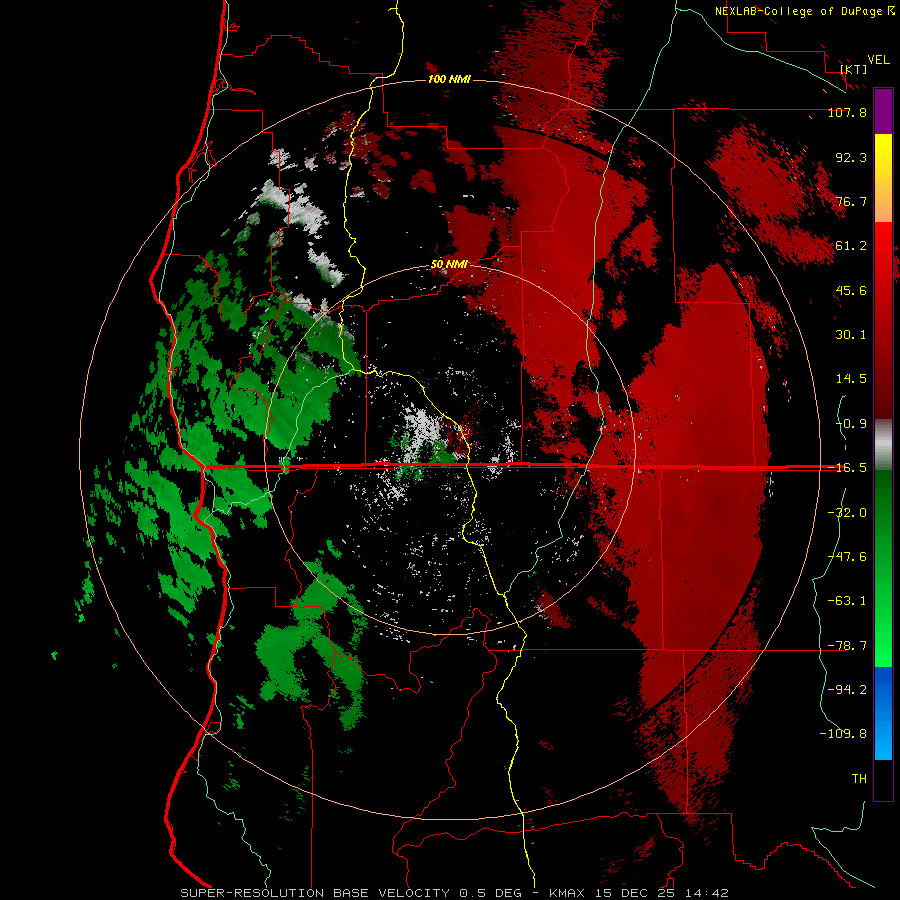Viewport: 900px width, 900px height.
Task: Select the -32.0 scale value
Action: click(x=847, y=513)
